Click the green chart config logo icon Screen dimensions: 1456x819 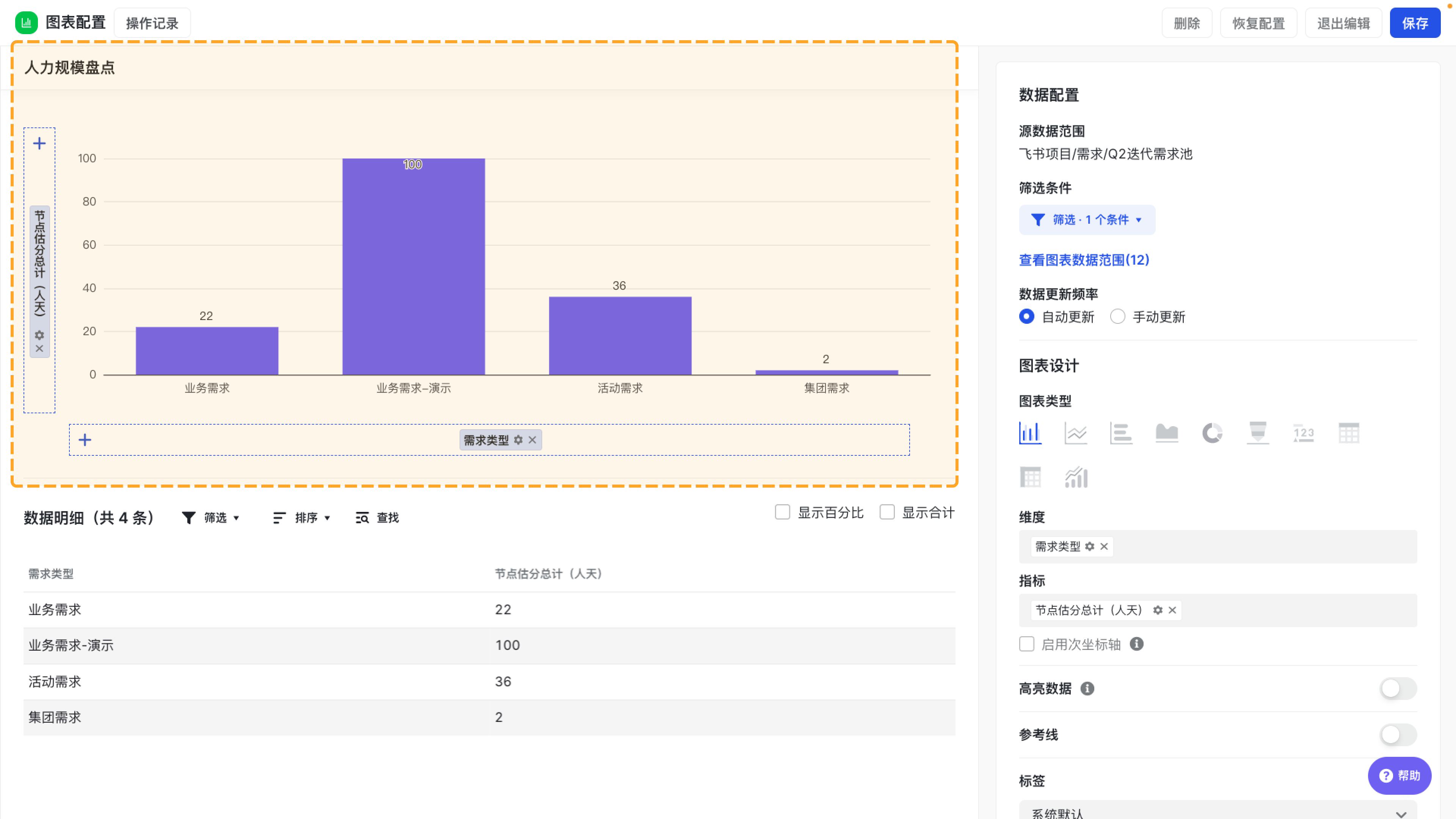[26, 23]
